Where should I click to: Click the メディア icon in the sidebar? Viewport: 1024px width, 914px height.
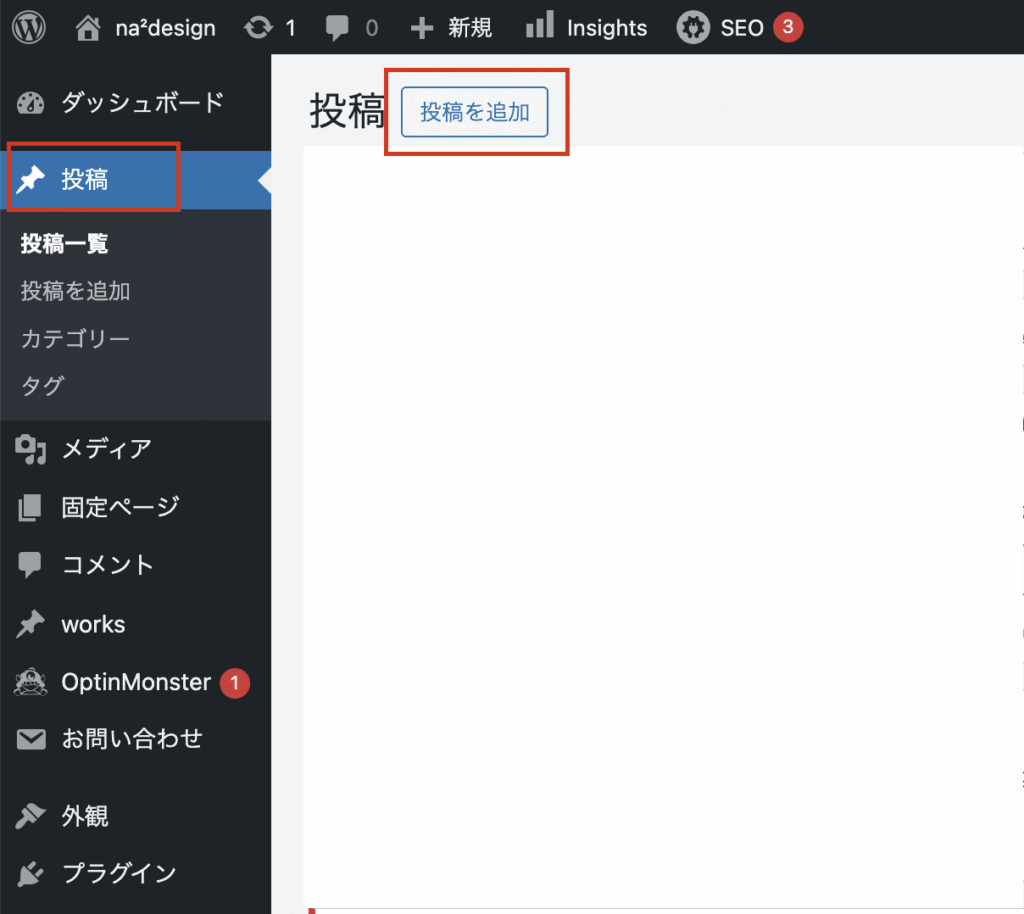[30, 449]
